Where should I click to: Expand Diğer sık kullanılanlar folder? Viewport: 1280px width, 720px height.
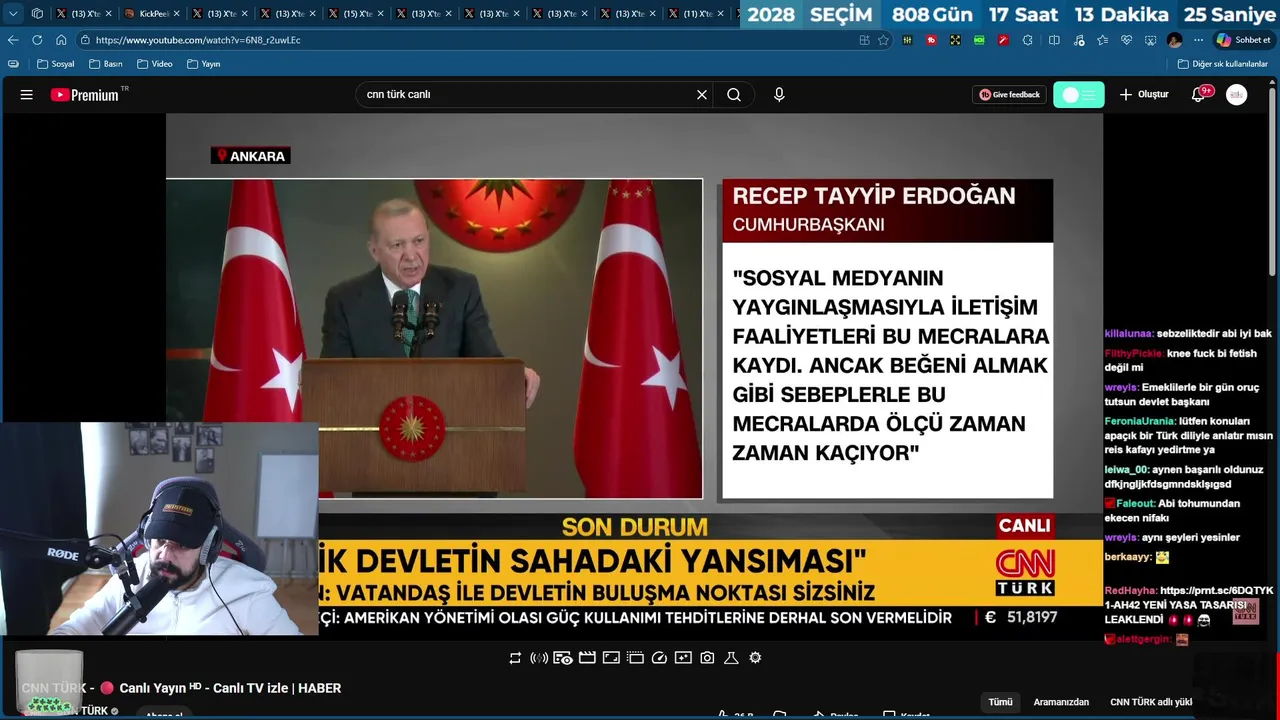pyautogui.click(x=1223, y=64)
